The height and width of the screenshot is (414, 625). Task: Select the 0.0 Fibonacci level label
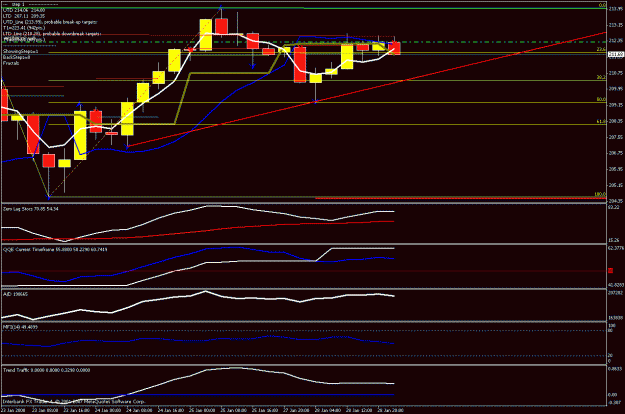[x=602, y=6]
